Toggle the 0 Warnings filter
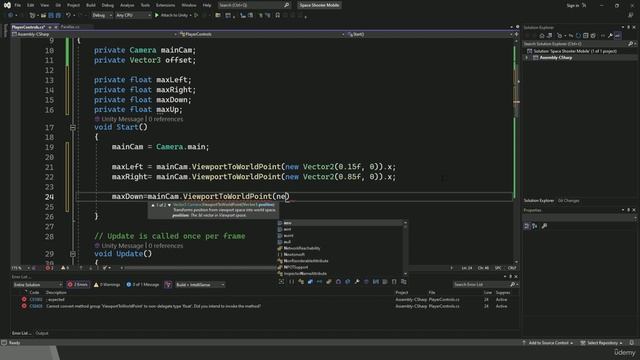This screenshot has height=360, width=640. (107, 284)
